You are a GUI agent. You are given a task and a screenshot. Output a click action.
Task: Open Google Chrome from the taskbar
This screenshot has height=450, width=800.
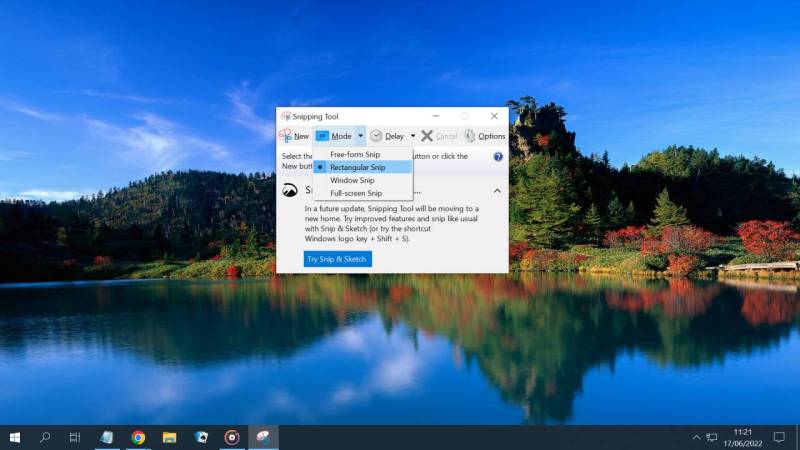138,437
